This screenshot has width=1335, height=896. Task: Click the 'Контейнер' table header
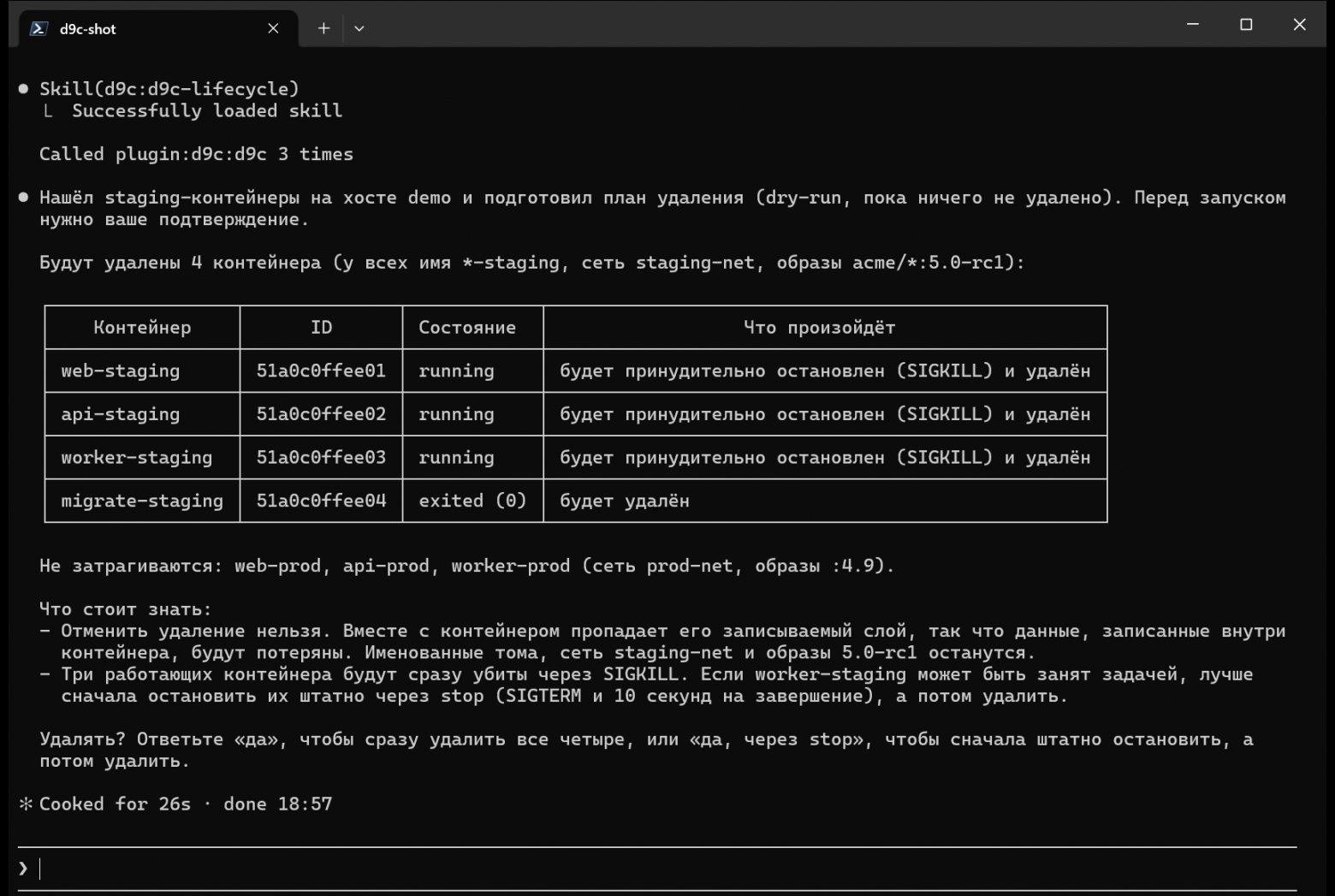click(142, 327)
